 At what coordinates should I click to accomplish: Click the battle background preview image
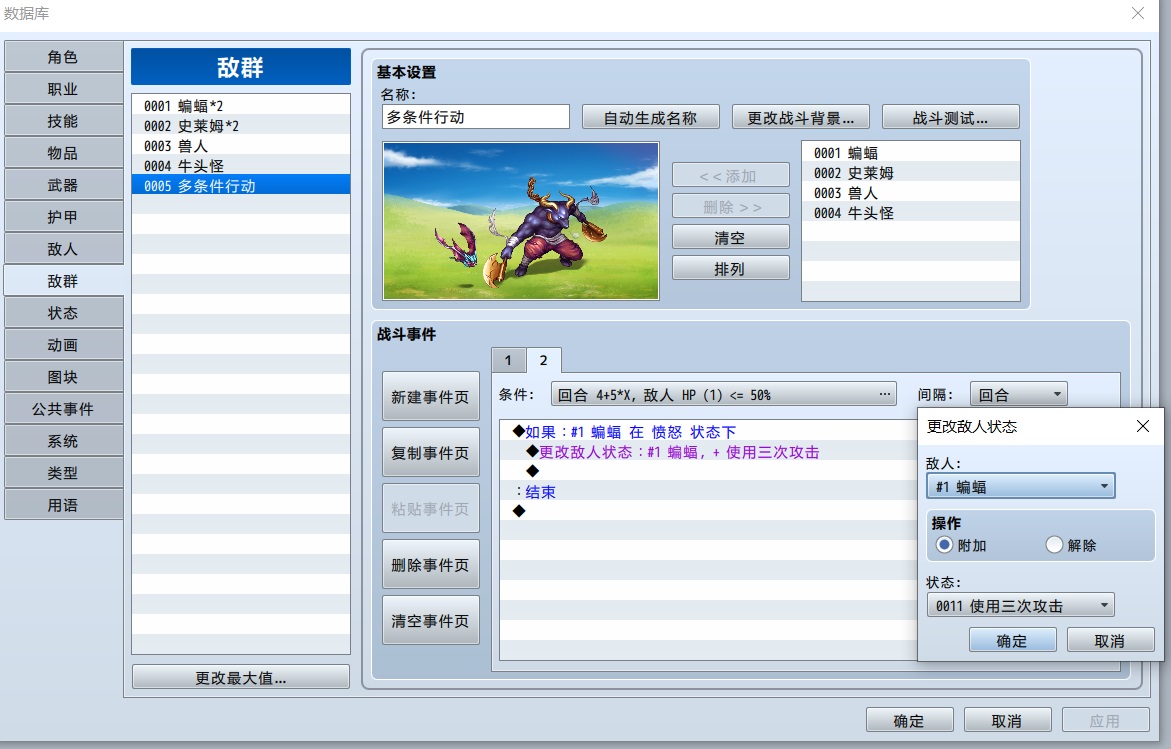521,221
